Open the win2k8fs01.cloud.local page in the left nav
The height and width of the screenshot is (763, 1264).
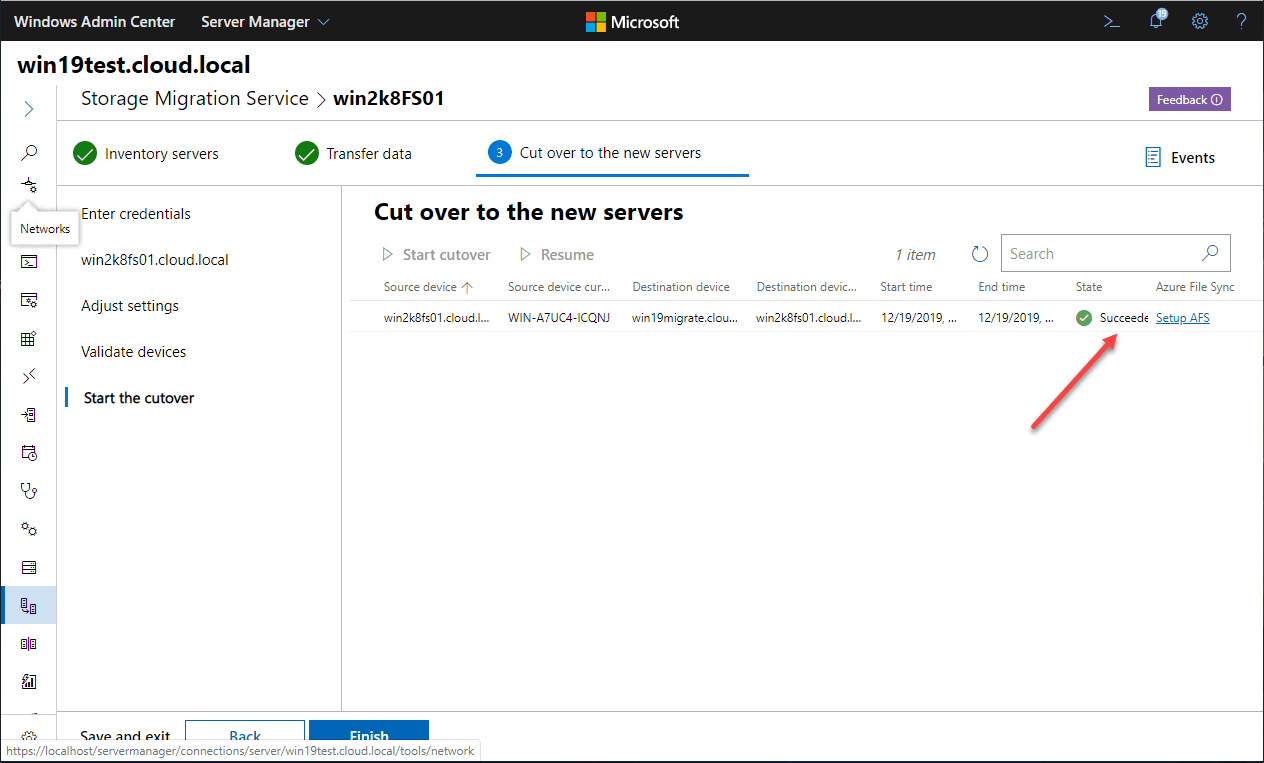pyautogui.click(x=155, y=260)
